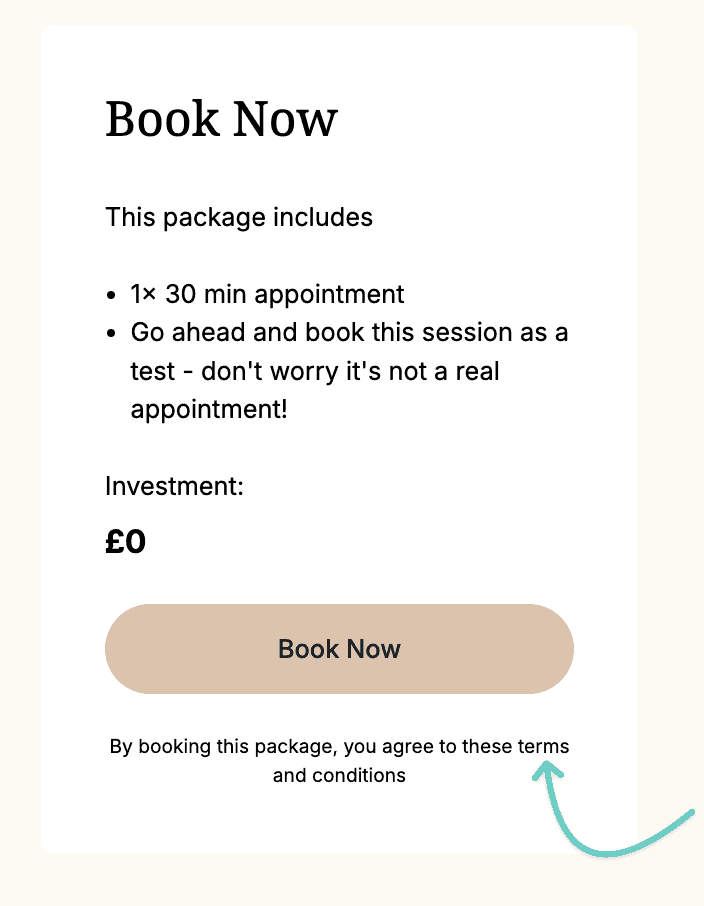Select the £0 price text
704x906 pixels.
point(126,541)
